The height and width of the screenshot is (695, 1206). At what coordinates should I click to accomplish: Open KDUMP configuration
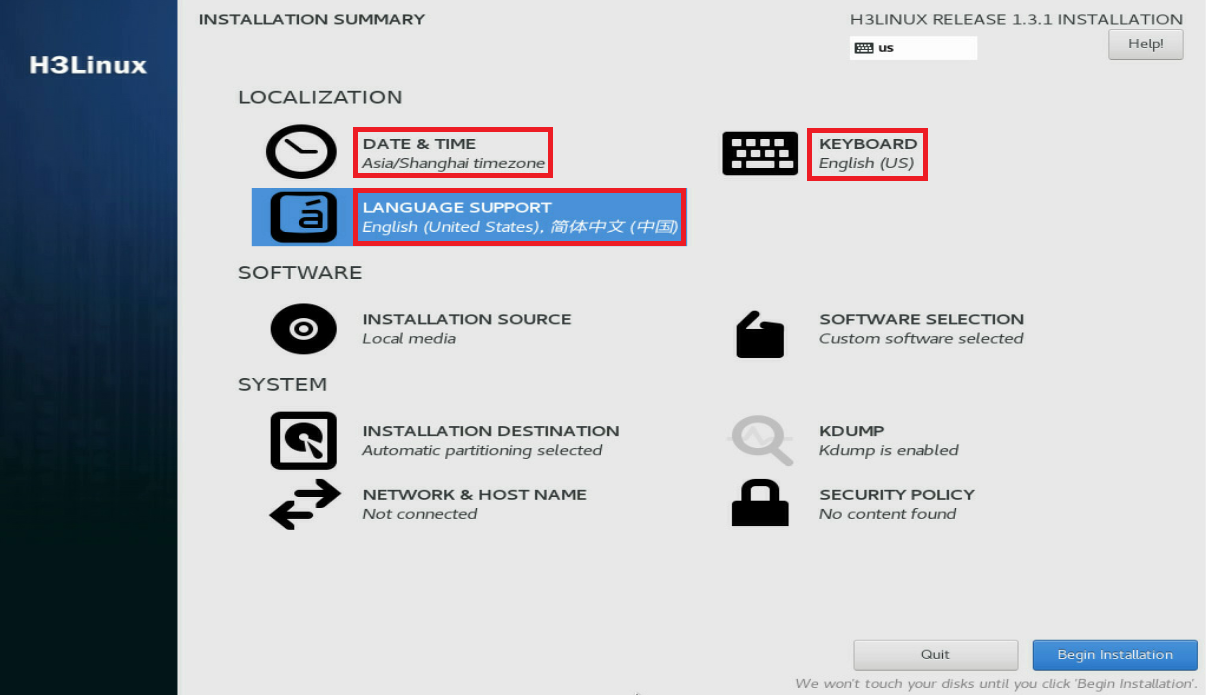852,431
